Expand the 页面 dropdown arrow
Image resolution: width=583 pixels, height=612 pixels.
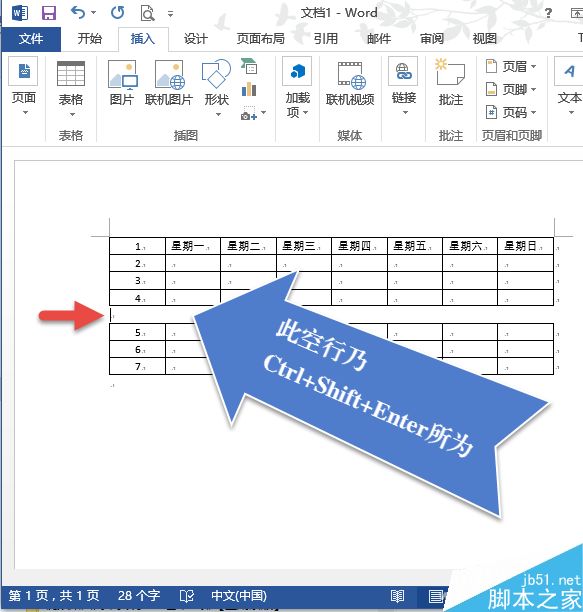click(x=25, y=113)
